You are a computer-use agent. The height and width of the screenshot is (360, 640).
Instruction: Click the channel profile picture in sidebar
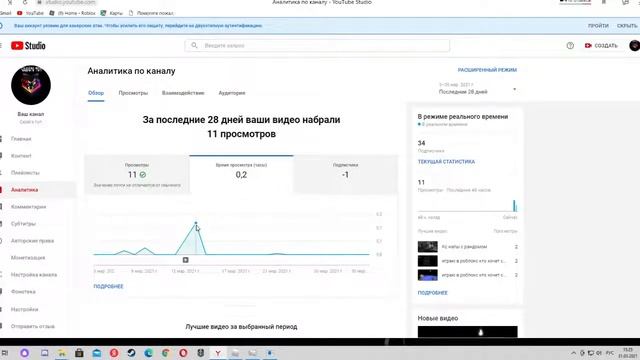coord(31,85)
